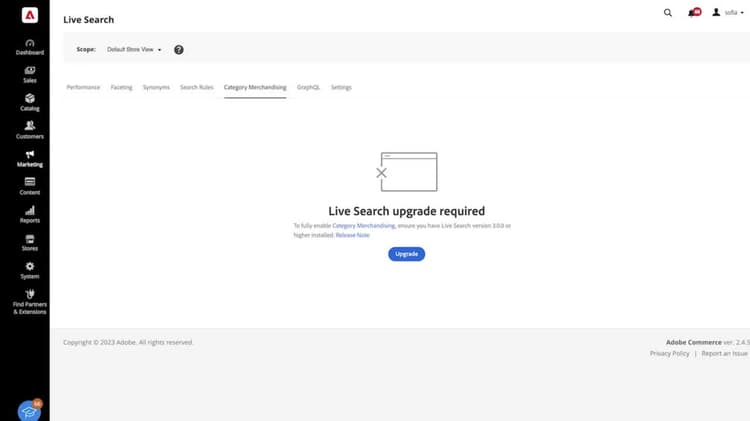Open the Stores sidebar menu
This screenshot has width=750, height=421.
[30, 243]
